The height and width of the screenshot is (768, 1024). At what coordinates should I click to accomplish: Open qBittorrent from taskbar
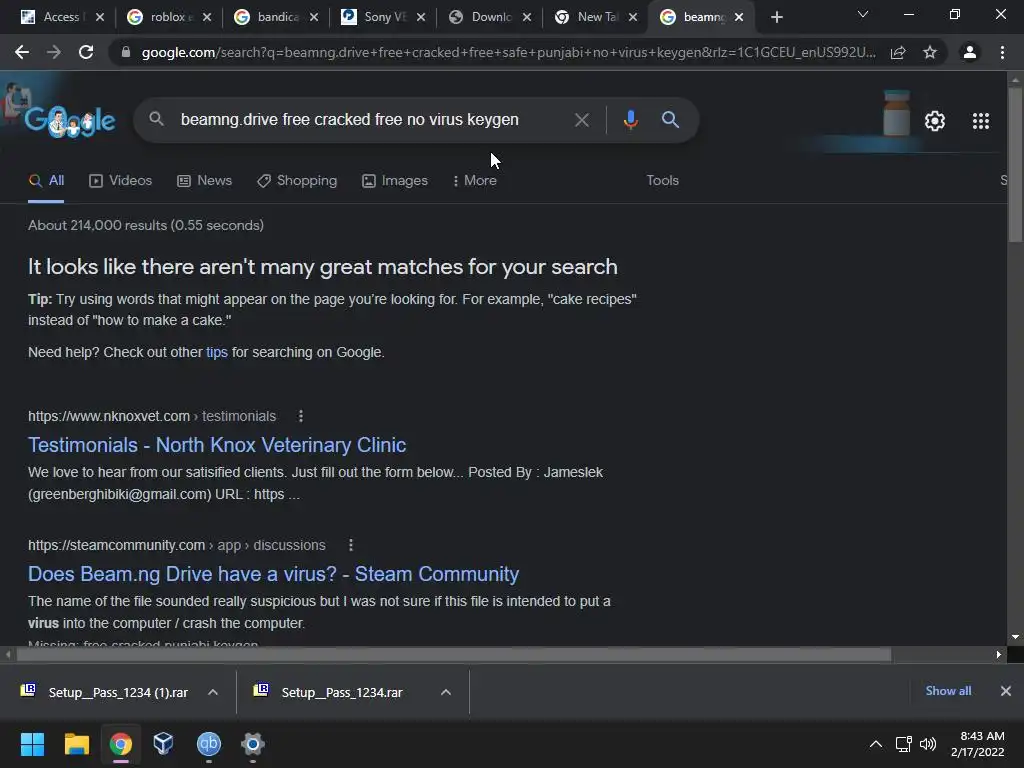tap(208, 744)
